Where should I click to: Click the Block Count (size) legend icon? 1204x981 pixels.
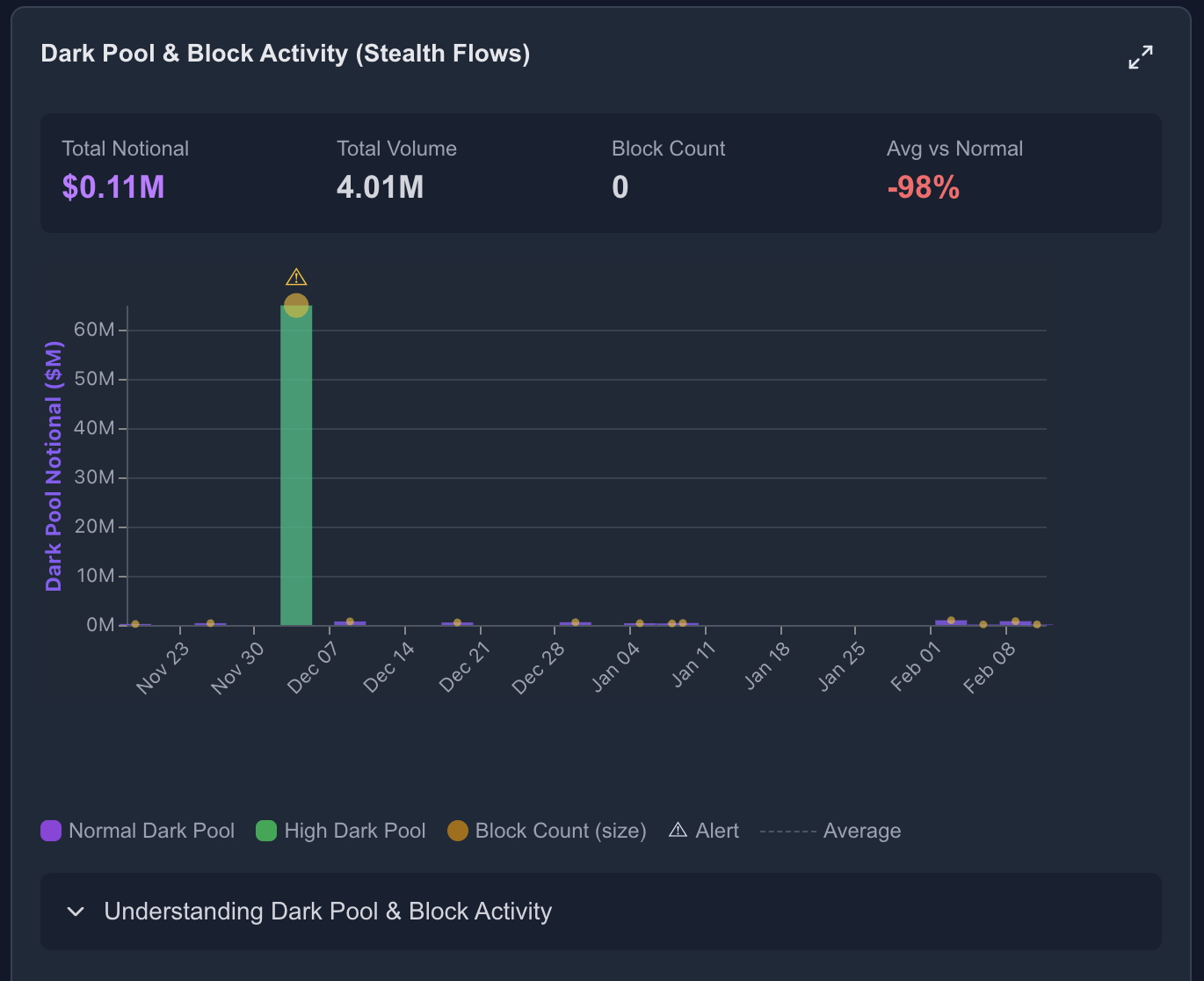457,830
